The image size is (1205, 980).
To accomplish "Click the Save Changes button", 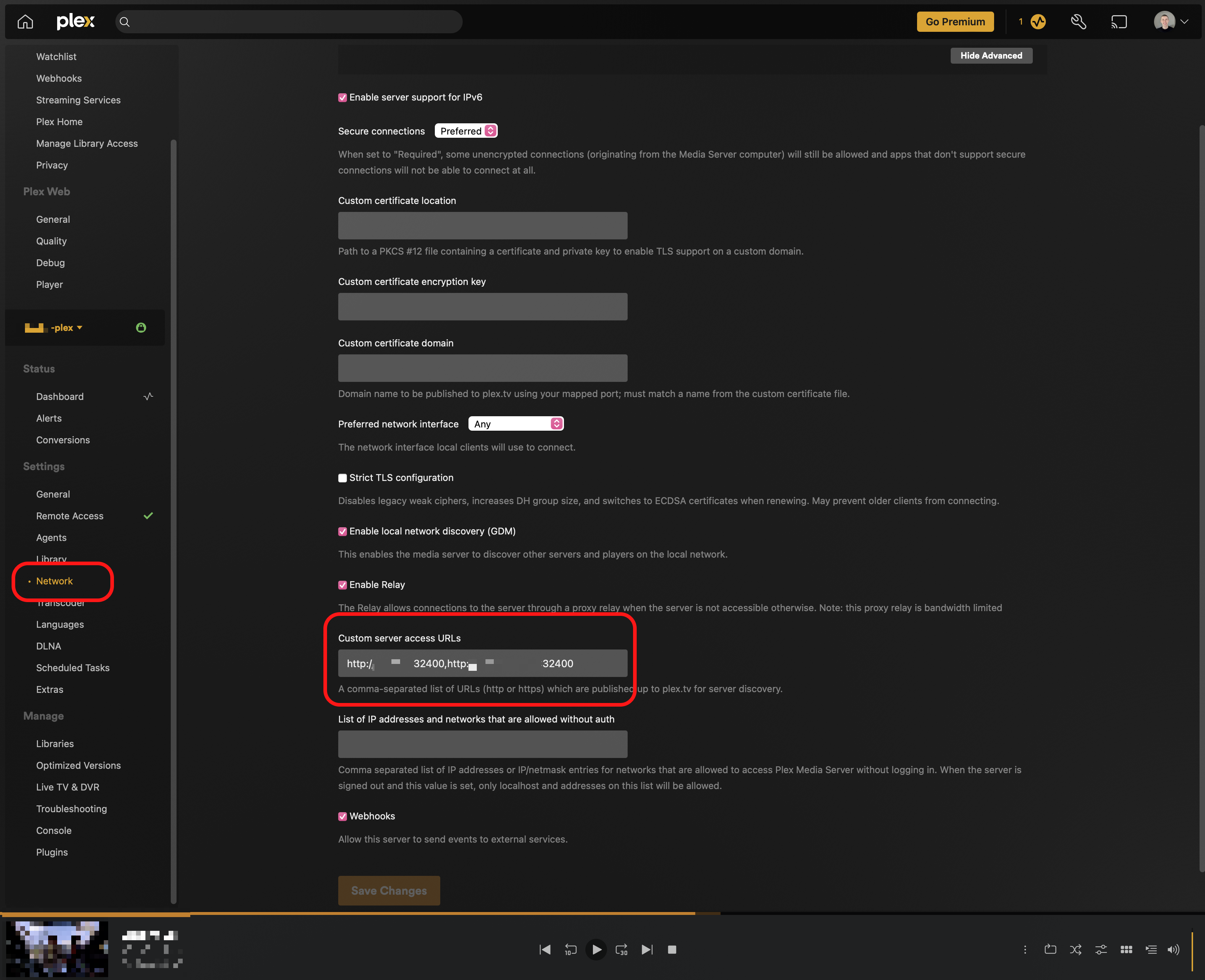I will pos(389,891).
